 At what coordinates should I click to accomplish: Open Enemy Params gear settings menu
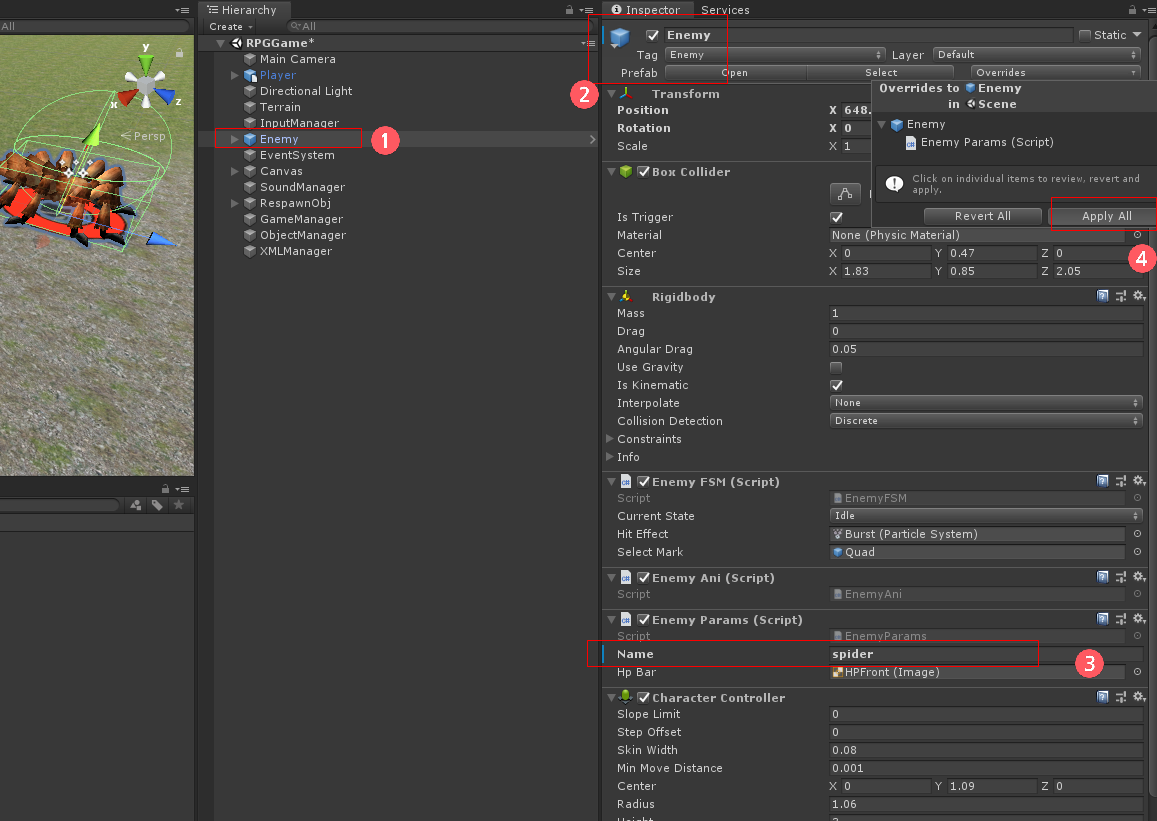click(1139, 619)
